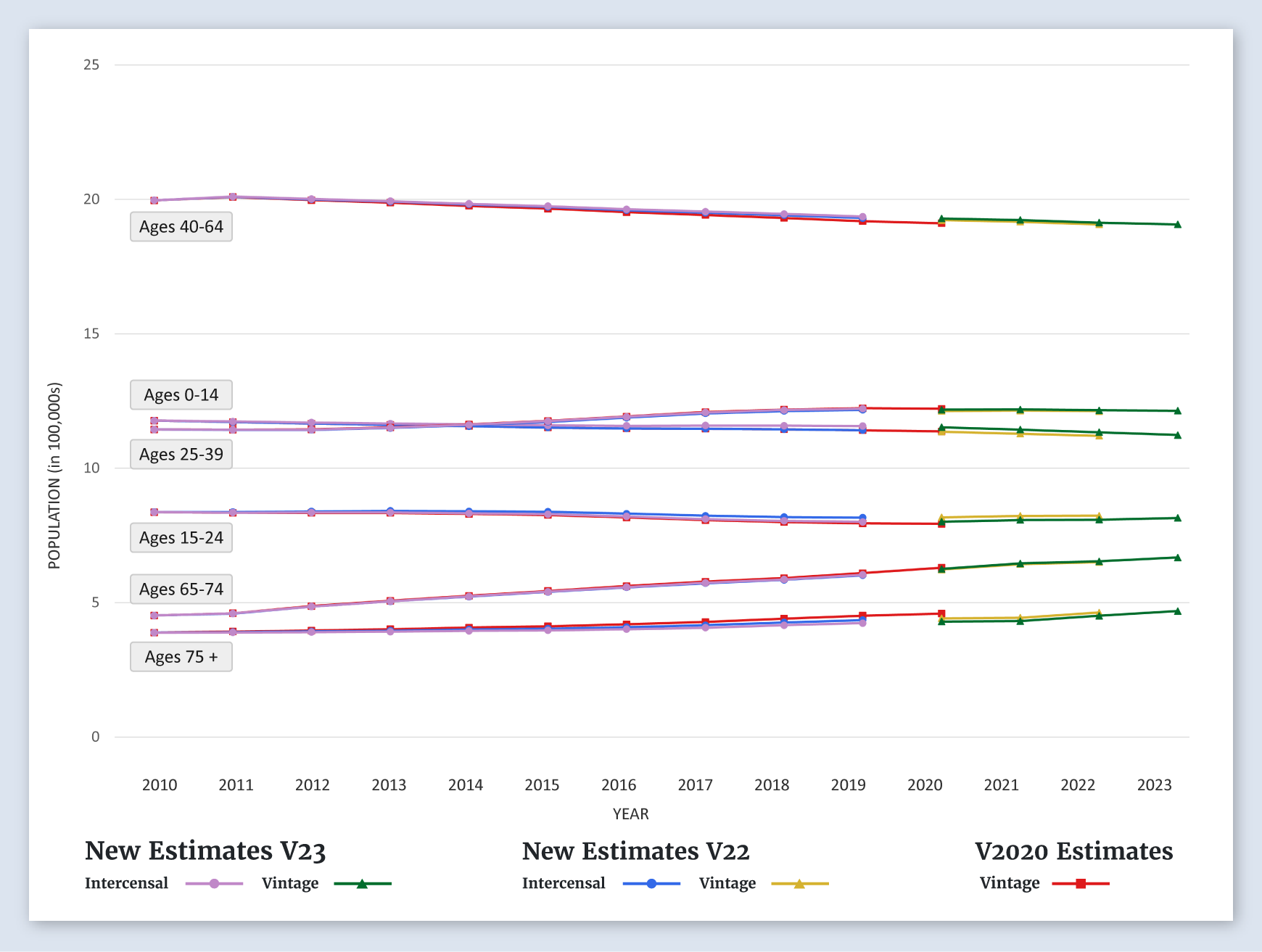The image size is (1262, 952).
Task: Click the blue circle marker in V22 Intercensal legend
Action: point(651,884)
